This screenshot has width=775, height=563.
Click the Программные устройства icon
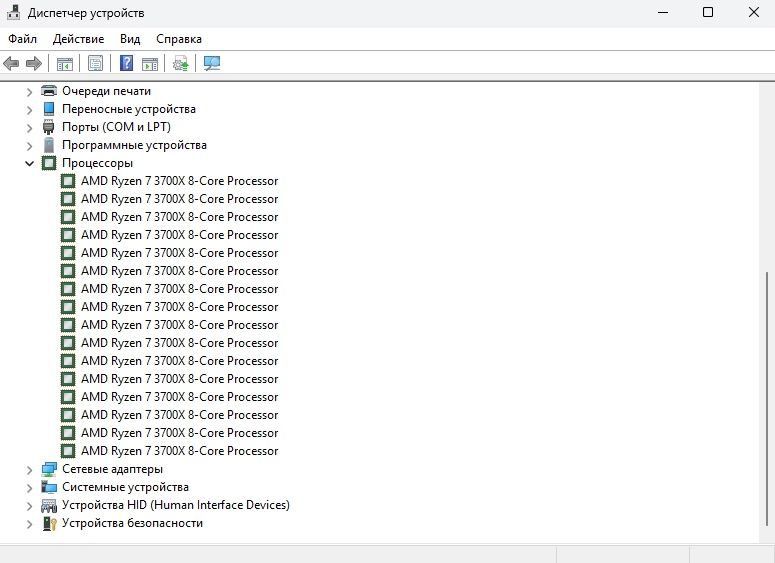click(49, 145)
